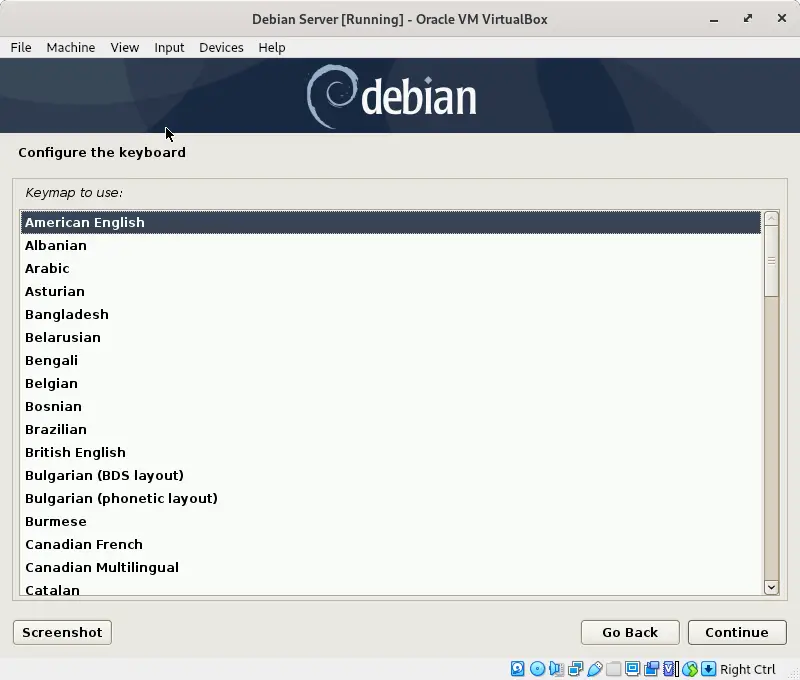
Task: Click the recording status icon
Action: pos(652,669)
